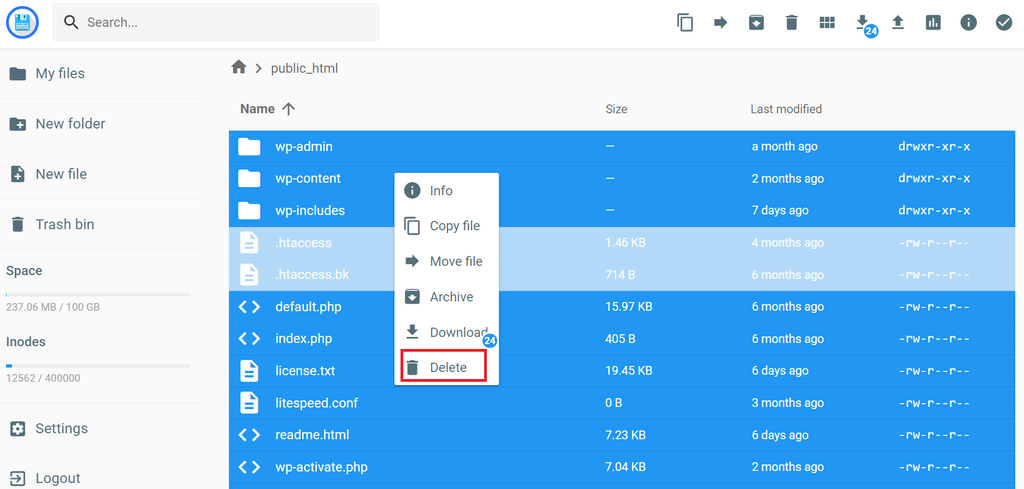The image size is (1024, 489).
Task: Click New folder in the sidebar
Action: [x=69, y=124]
